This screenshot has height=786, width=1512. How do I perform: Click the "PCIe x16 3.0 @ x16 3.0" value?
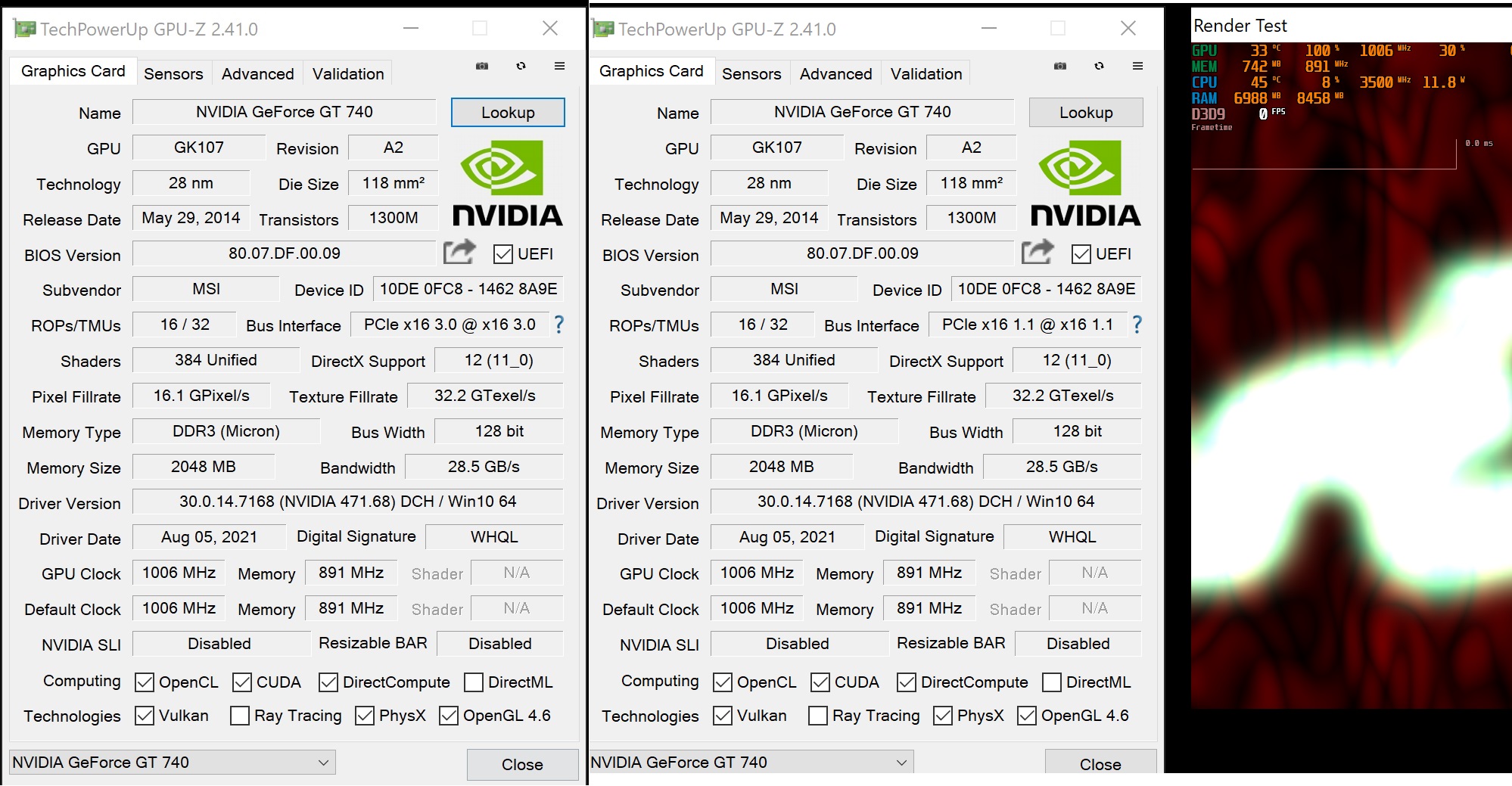pyautogui.click(x=450, y=325)
